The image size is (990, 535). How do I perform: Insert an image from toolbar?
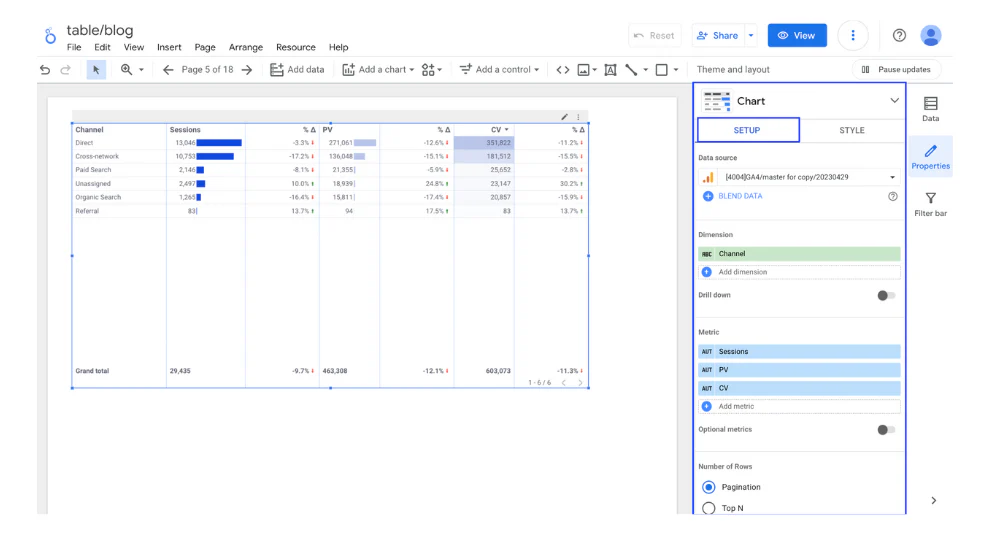pos(583,69)
